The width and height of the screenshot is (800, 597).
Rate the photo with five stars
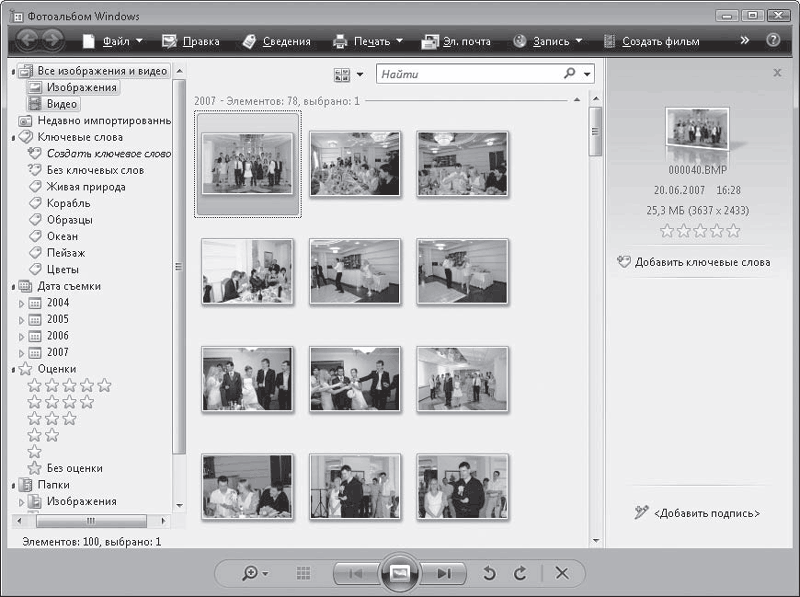point(733,231)
